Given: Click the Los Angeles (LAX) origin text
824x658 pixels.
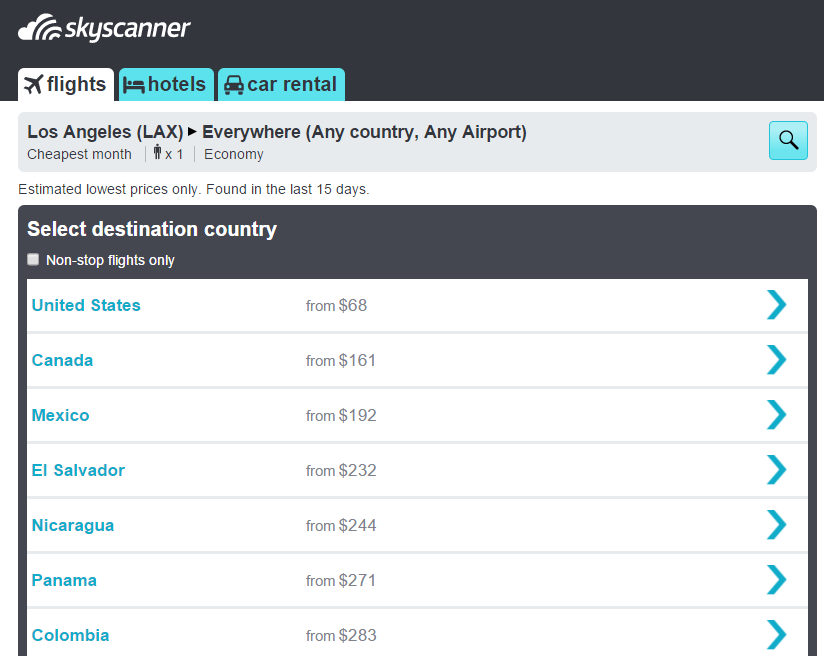Looking at the screenshot, I should tap(105, 132).
